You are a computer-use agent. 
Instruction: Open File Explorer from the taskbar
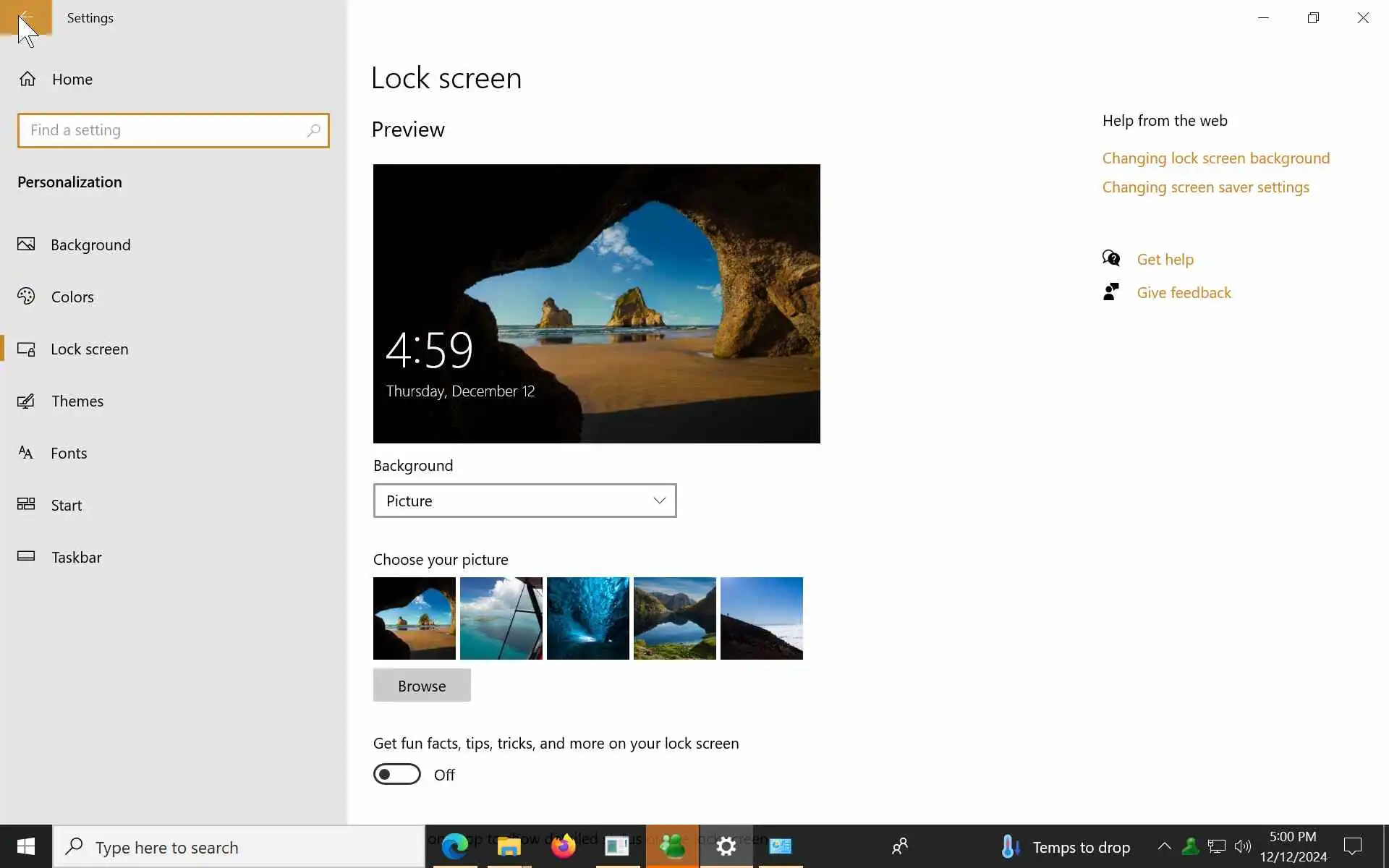(509, 846)
